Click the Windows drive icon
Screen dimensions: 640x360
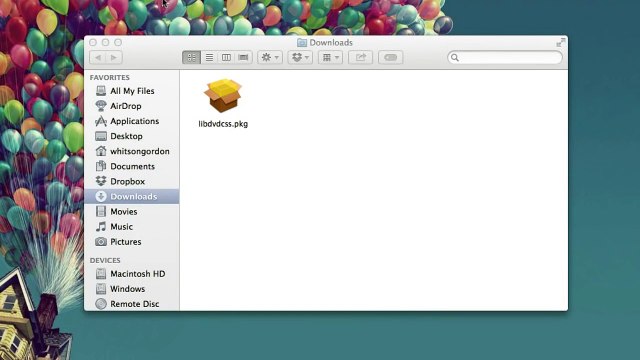(101, 289)
